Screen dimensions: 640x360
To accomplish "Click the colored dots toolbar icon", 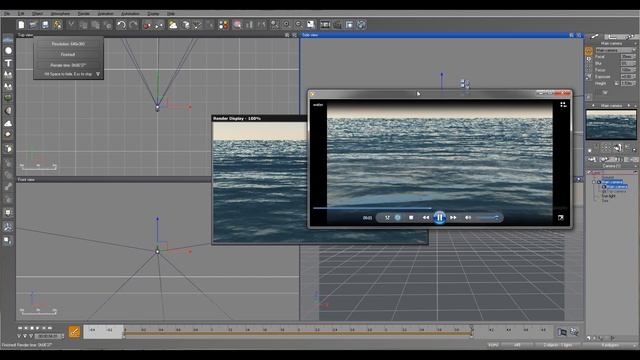I will click(x=223, y=25).
